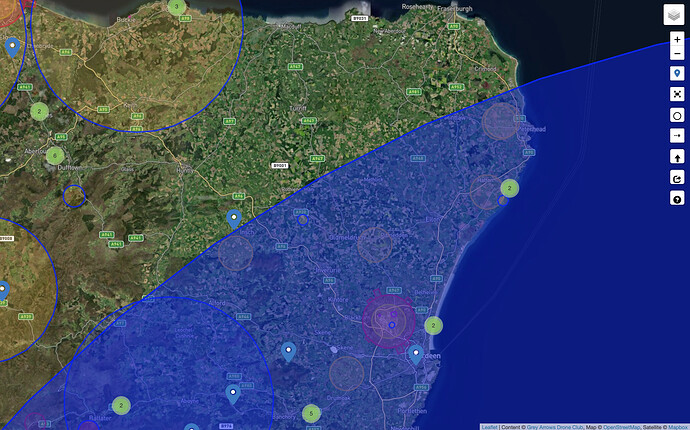Click the orange circle zone near Peterhead
Image resolution: width=690 pixels, height=430 pixels.
500,121
